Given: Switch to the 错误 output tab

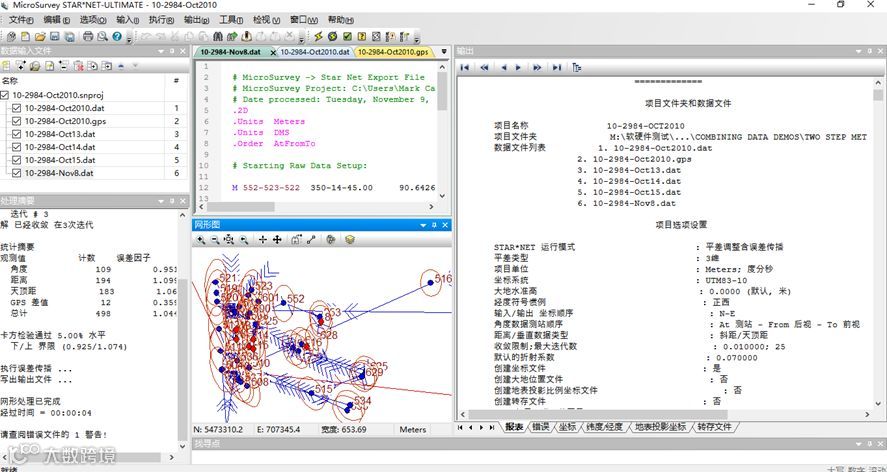Looking at the screenshot, I should point(541,427).
